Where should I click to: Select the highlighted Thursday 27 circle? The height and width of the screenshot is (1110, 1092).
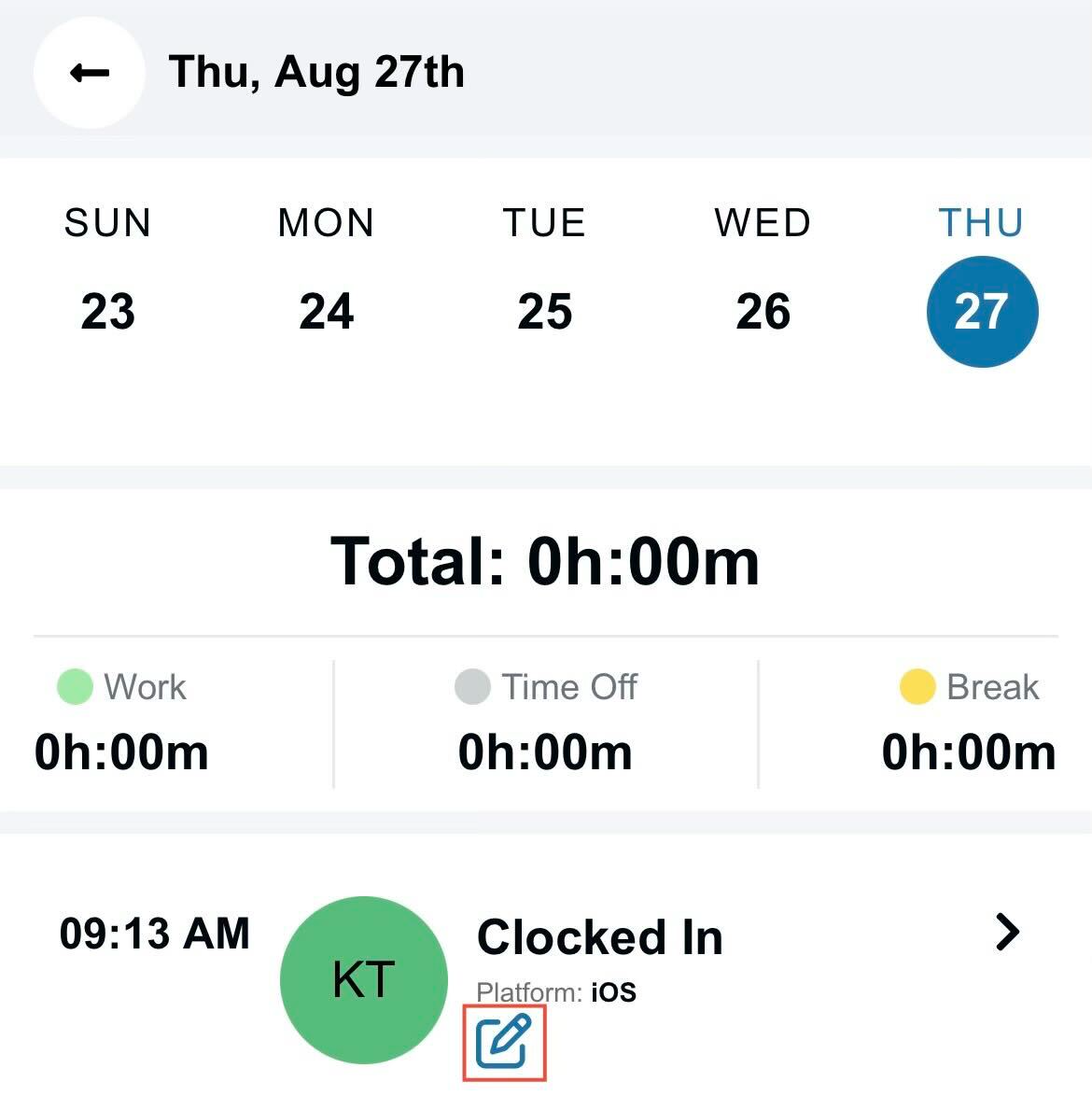(982, 312)
